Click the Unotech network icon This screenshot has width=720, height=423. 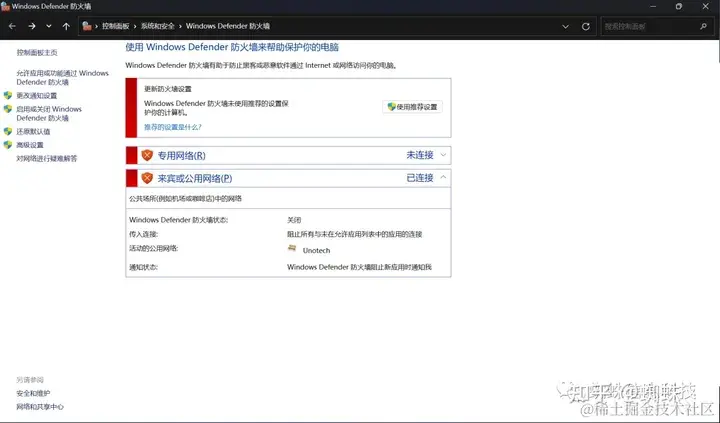(x=292, y=248)
